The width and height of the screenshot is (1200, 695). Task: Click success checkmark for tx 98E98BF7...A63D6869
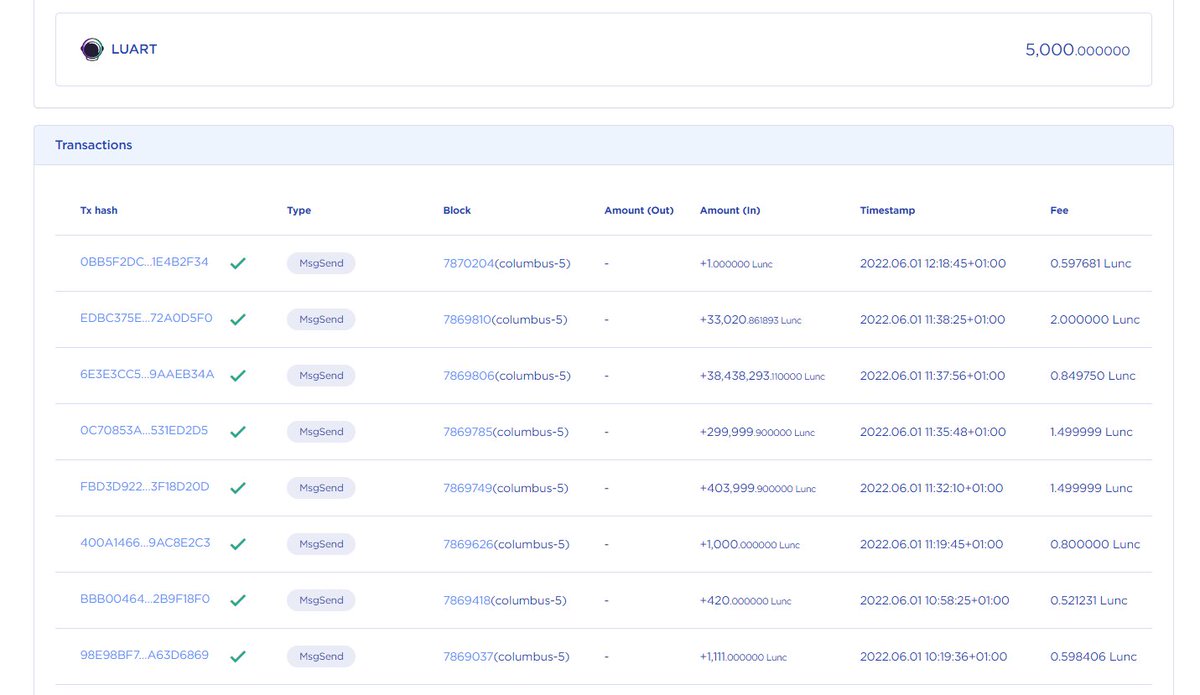238,656
